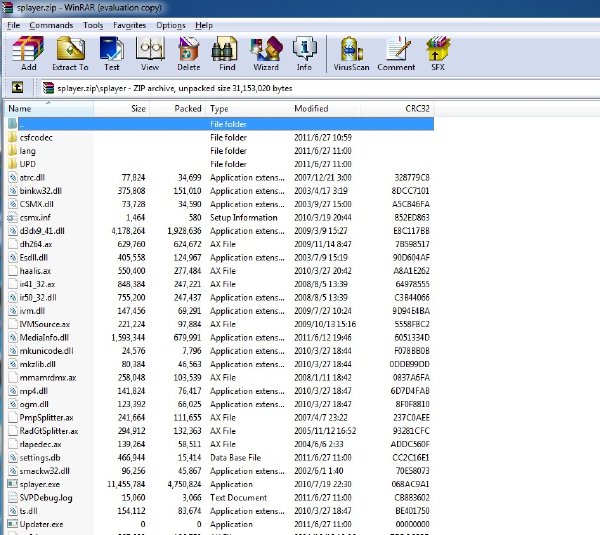This screenshot has height=535, width=600.
Task: Select the haalis.ax file name
Action: tap(35, 271)
